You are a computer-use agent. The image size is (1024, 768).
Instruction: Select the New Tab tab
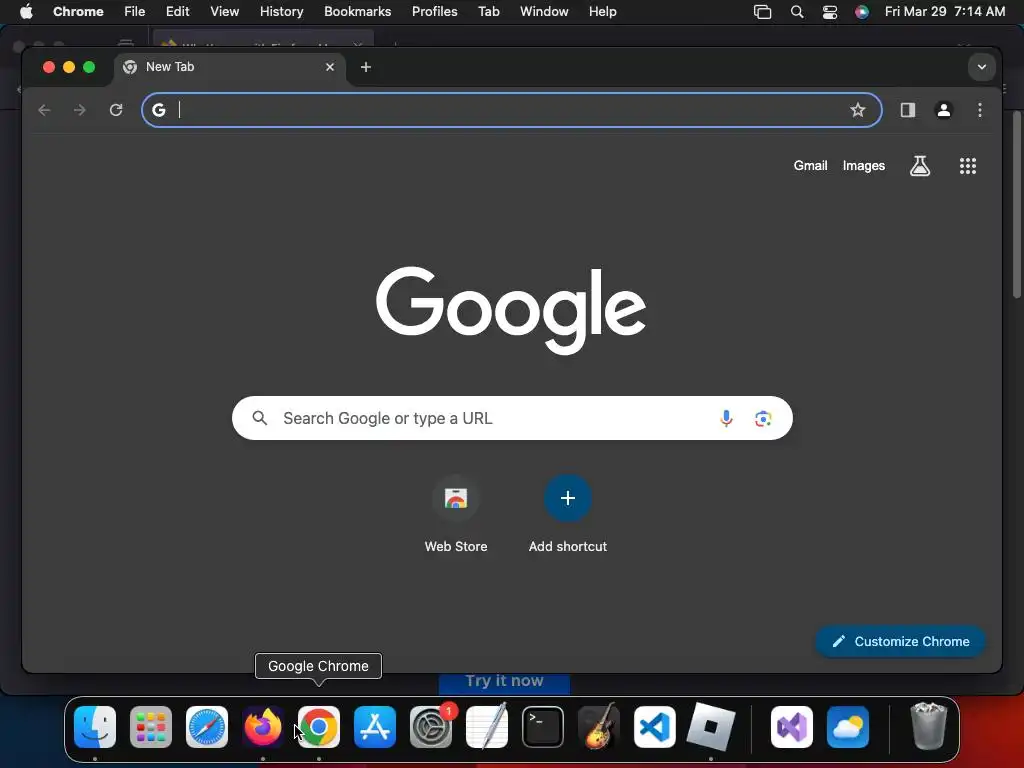[230, 67]
